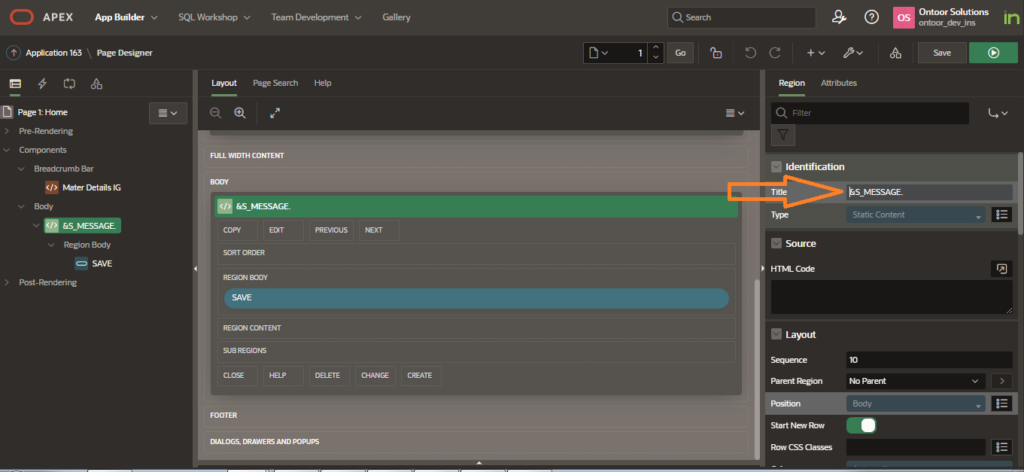The width and height of the screenshot is (1024, 472).
Task: Open the Processing tab icon in left pane
Action: [69, 83]
